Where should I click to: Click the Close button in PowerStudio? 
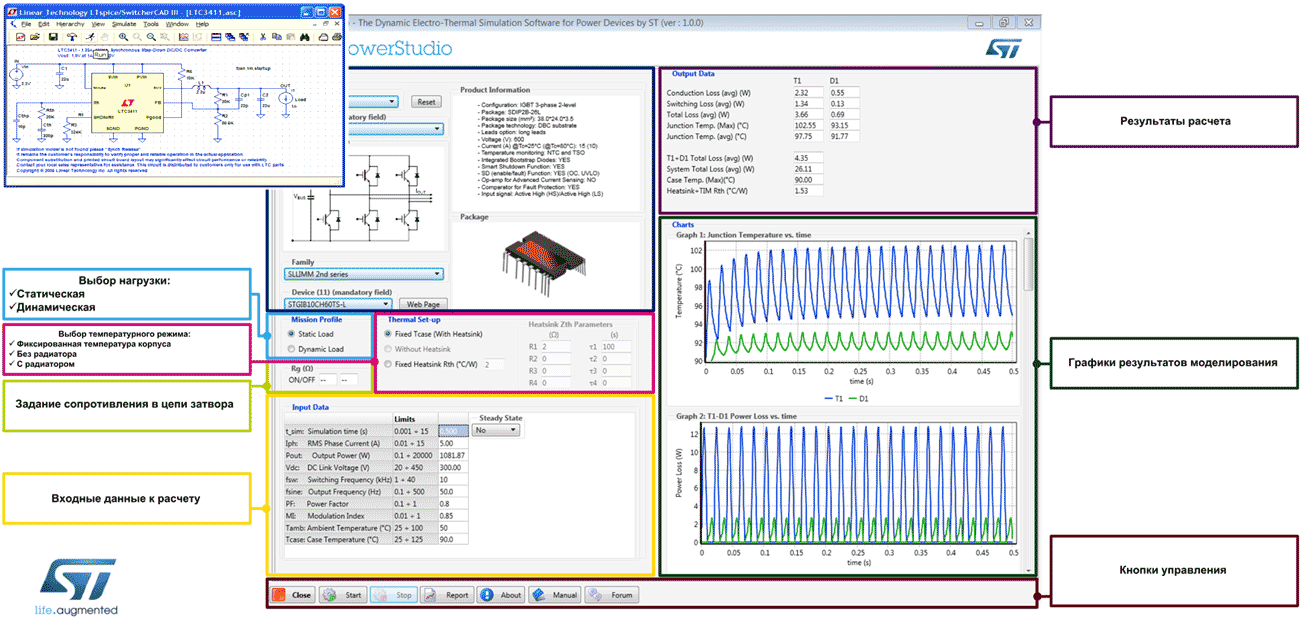[292, 594]
